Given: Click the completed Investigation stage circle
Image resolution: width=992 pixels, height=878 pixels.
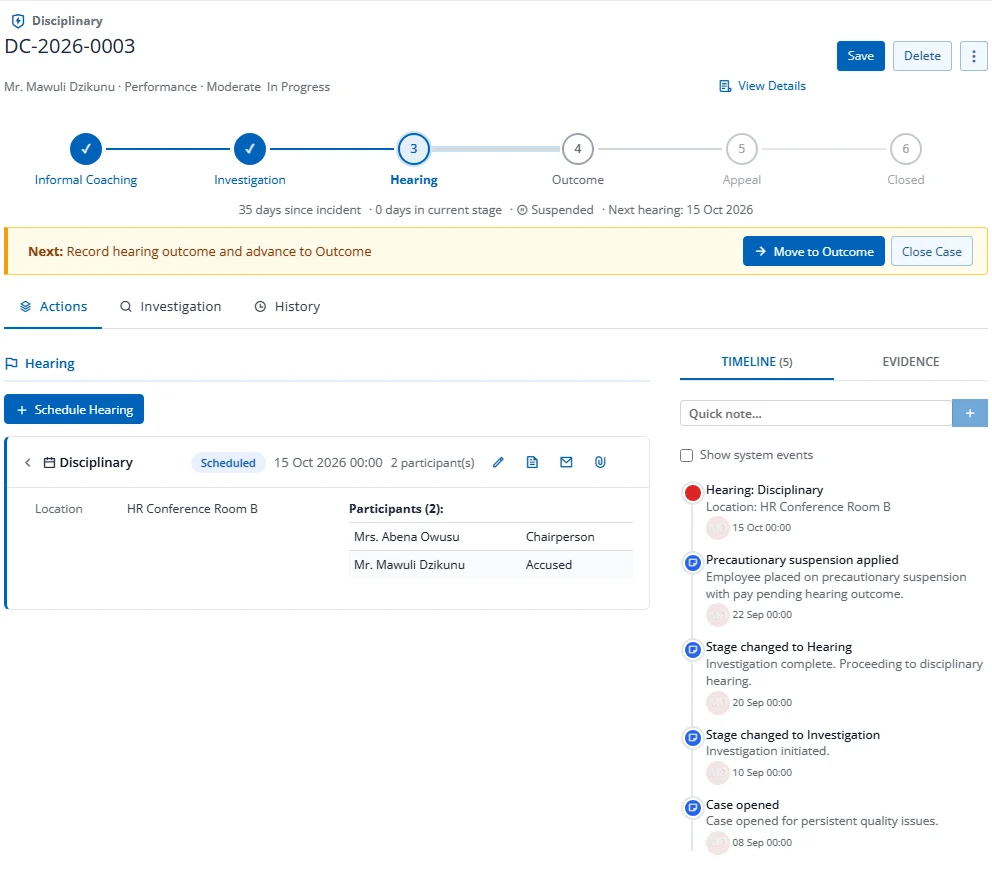Looking at the screenshot, I should pyautogui.click(x=250, y=149).
